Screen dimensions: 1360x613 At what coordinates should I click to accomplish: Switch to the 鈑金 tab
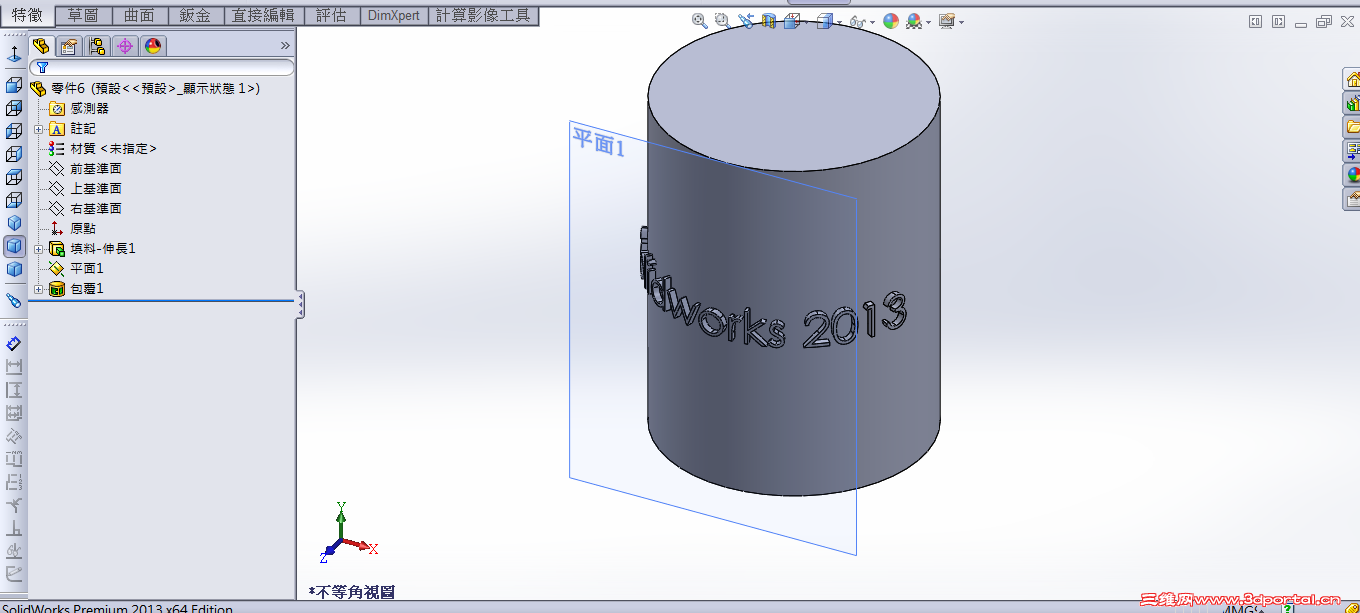click(x=195, y=15)
